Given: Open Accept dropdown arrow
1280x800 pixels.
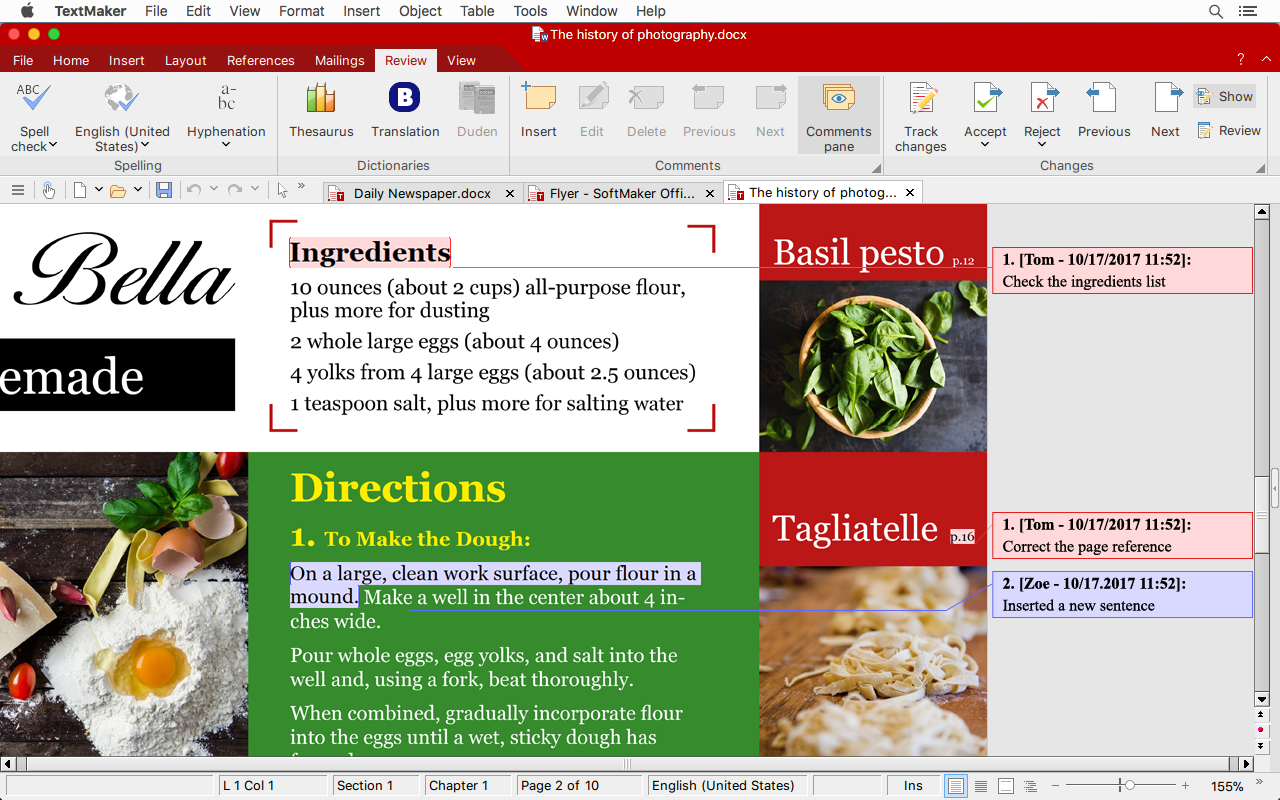Looking at the screenshot, I should click(x=985, y=146).
